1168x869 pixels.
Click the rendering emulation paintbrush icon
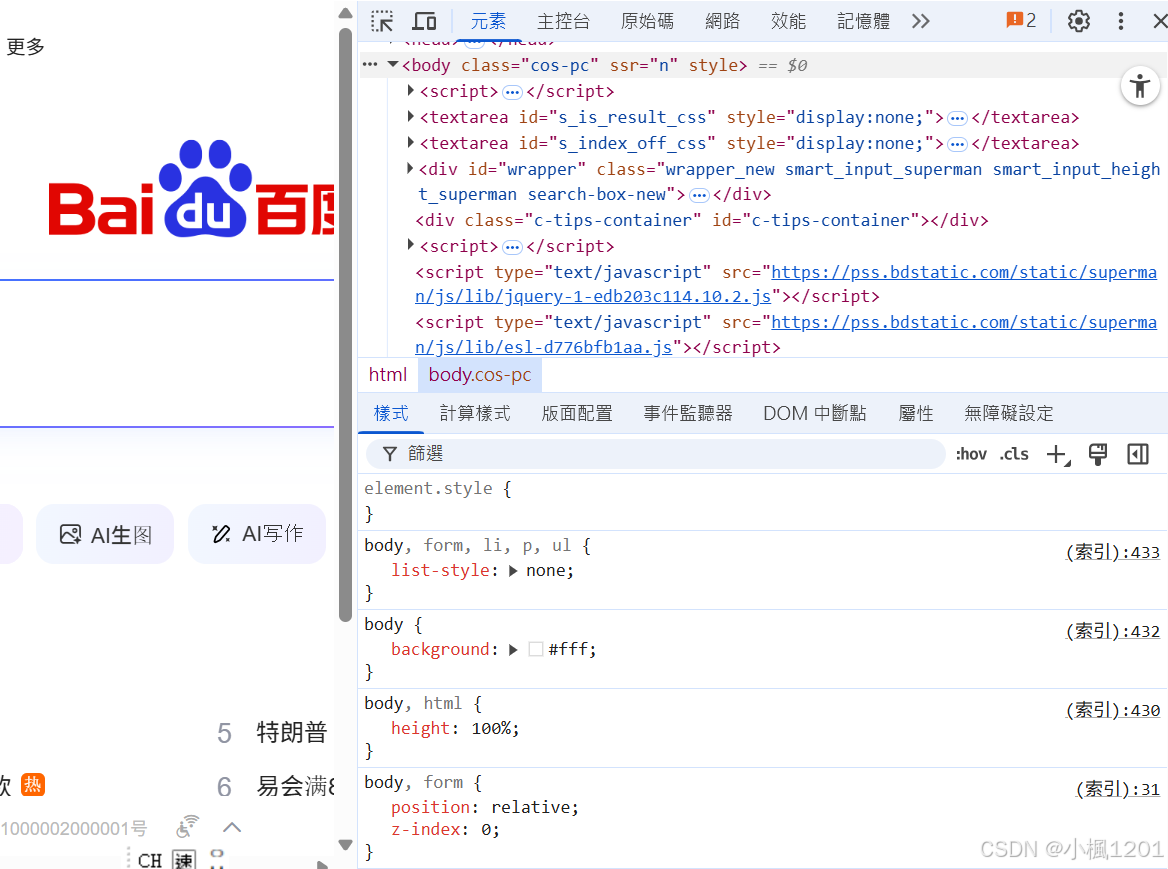click(x=1098, y=454)
